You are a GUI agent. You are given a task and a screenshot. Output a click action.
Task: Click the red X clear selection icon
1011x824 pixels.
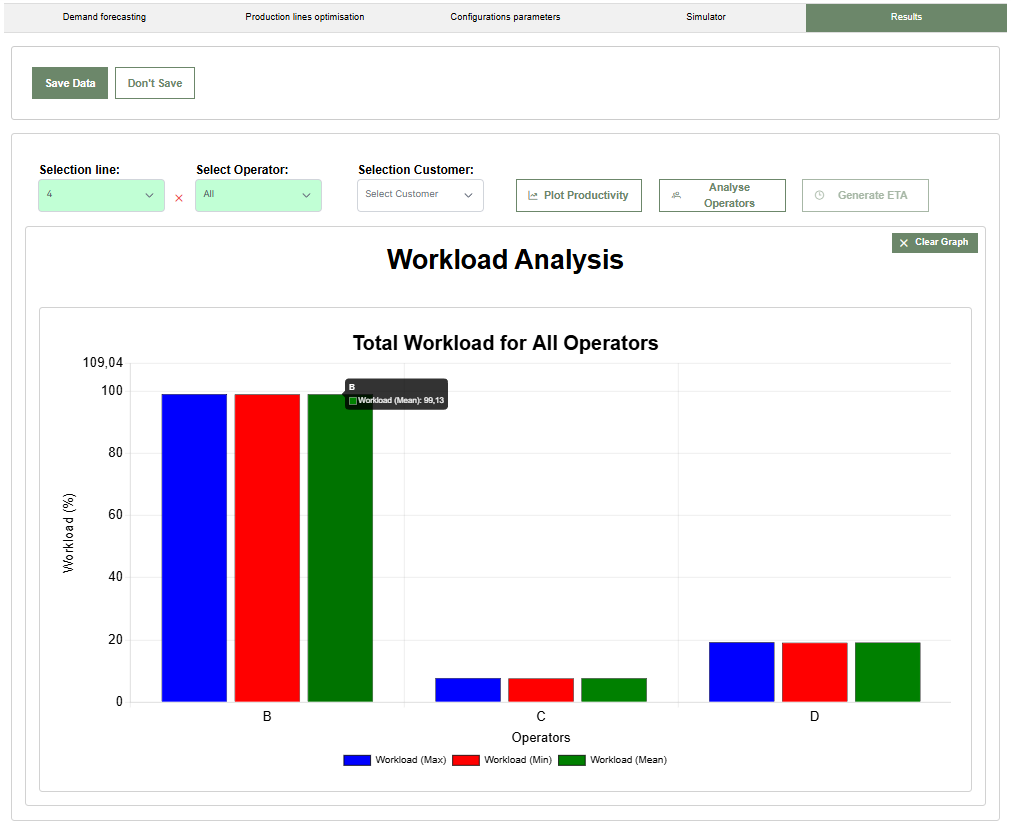179,198
